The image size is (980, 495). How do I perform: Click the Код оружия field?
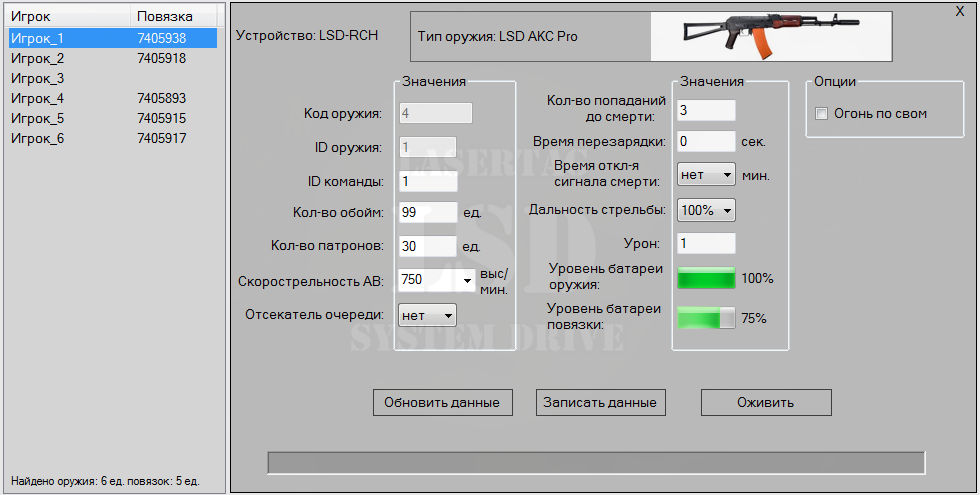point(436,113)
